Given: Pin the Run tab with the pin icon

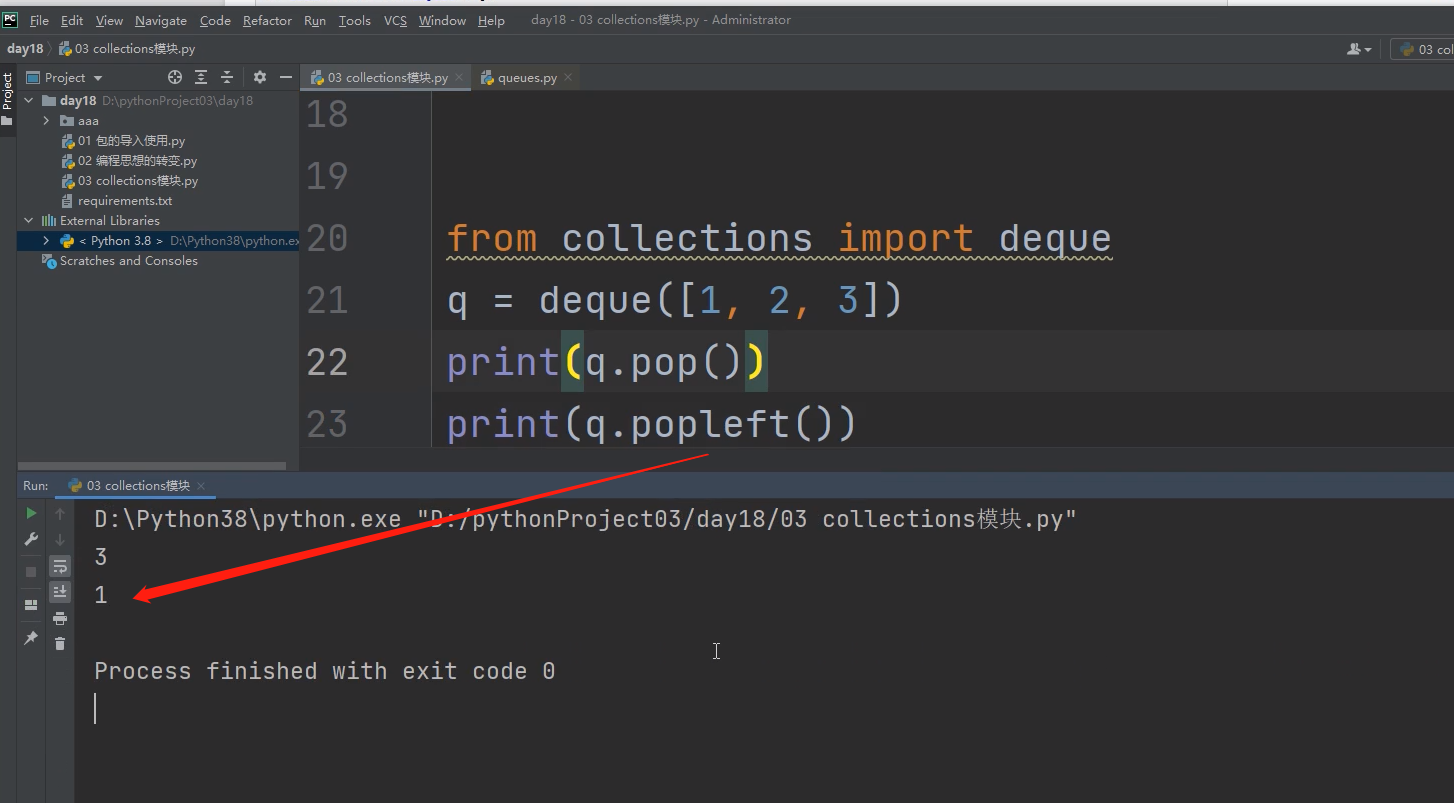Looking at the screenshot, I should click(31, 637).
